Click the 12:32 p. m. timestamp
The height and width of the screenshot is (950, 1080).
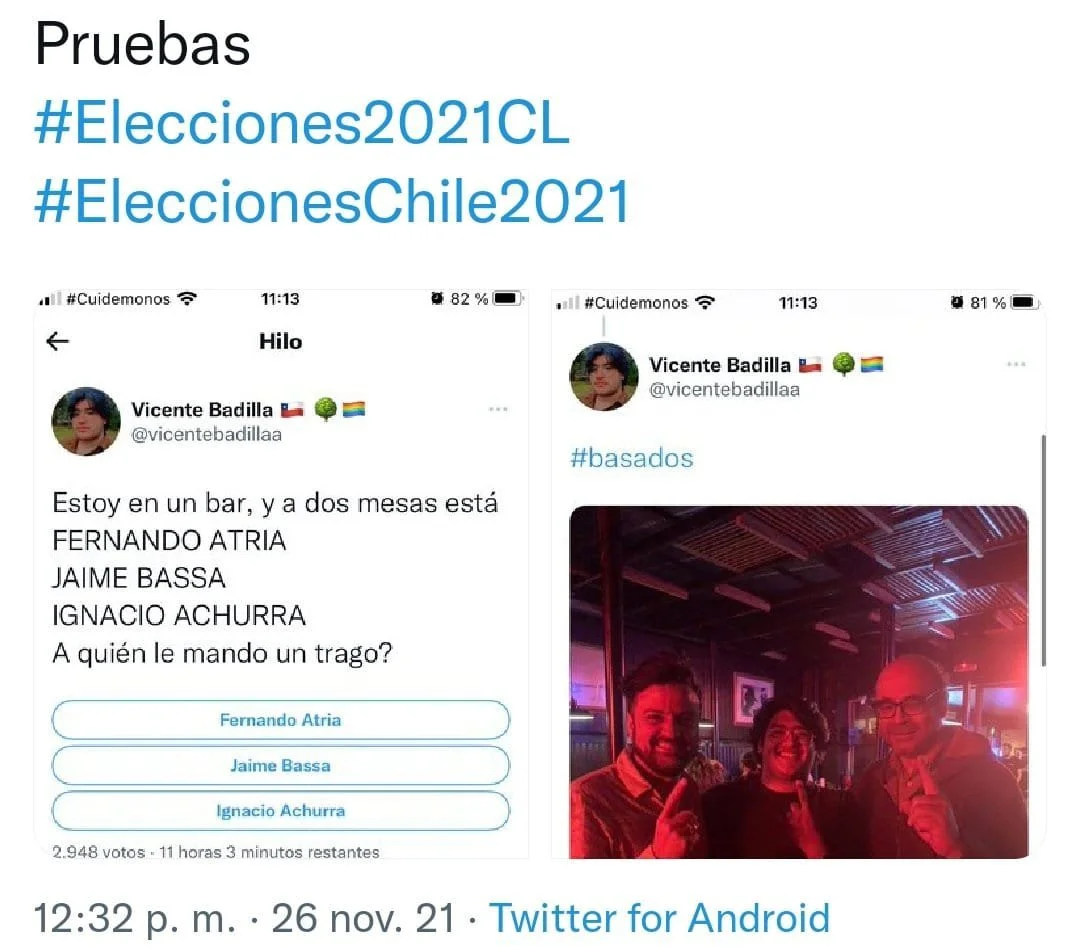tap(134, 918)
